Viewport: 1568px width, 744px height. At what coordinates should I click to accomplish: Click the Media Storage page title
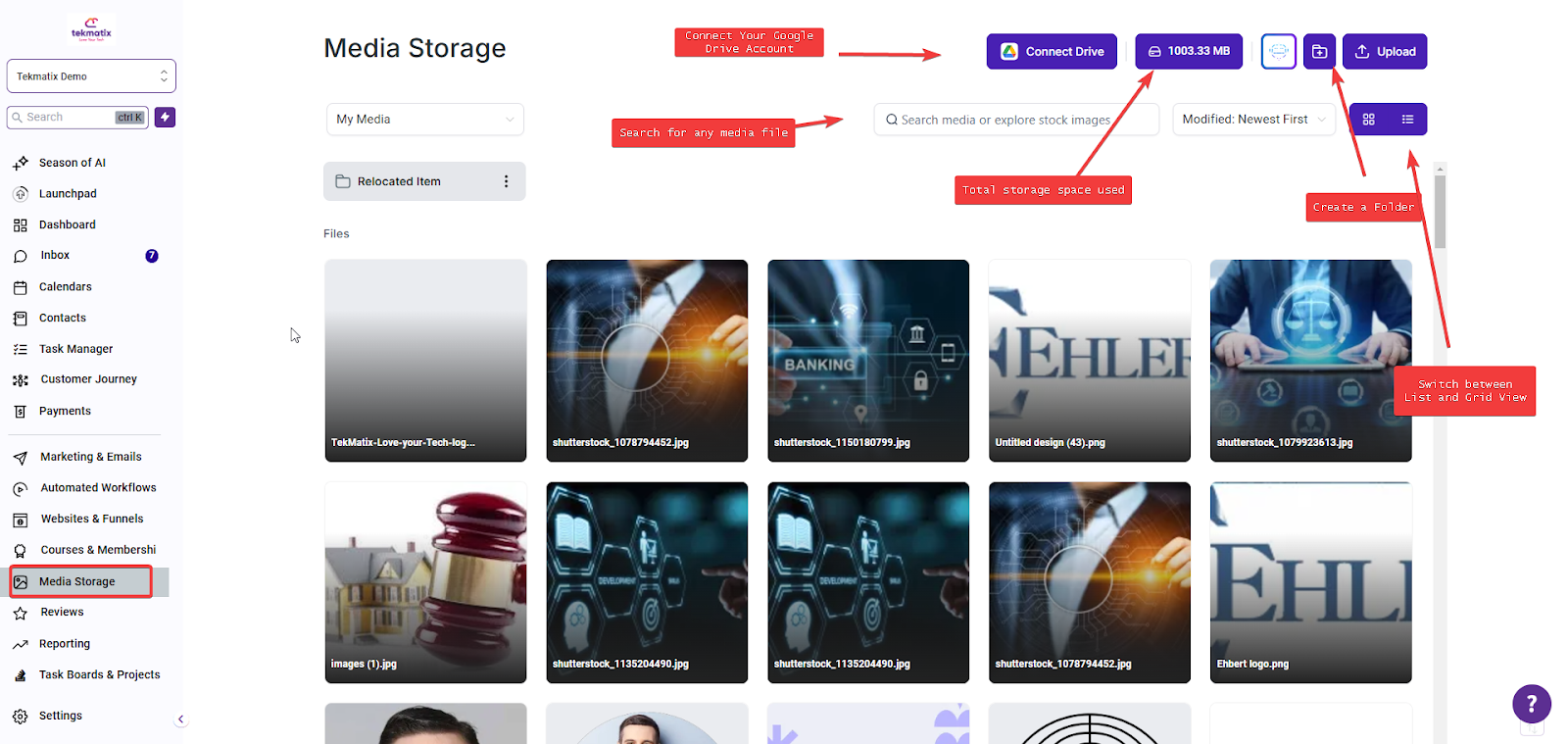415,48
